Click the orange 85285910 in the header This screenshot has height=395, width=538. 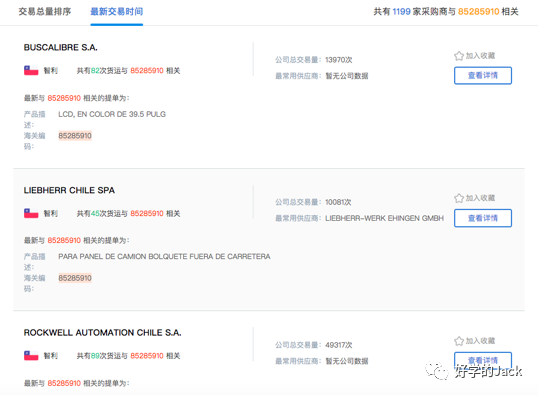(x=478, y=12)
